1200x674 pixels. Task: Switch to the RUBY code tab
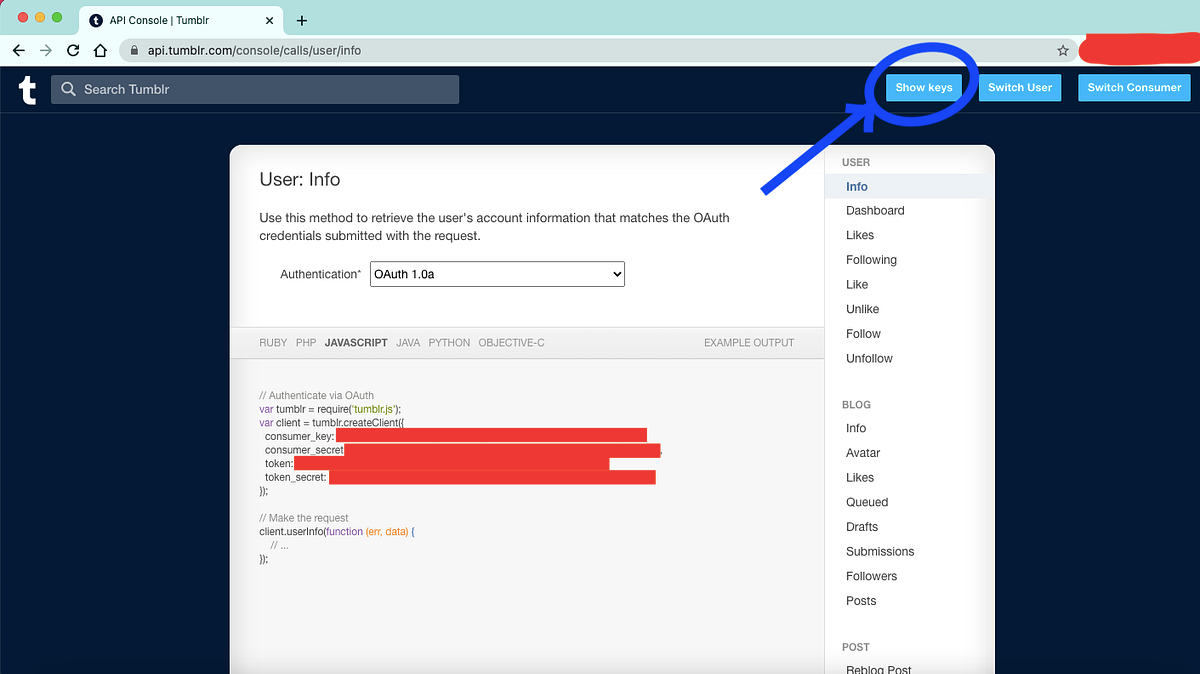click(273, 342)
